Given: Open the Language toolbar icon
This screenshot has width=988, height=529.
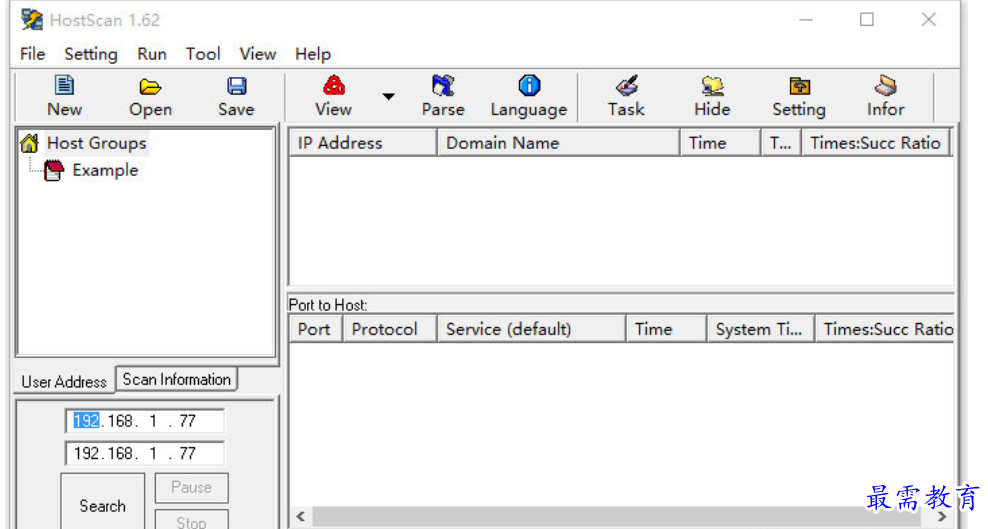Looking at the screenshot, I should [x=528, y=96].
